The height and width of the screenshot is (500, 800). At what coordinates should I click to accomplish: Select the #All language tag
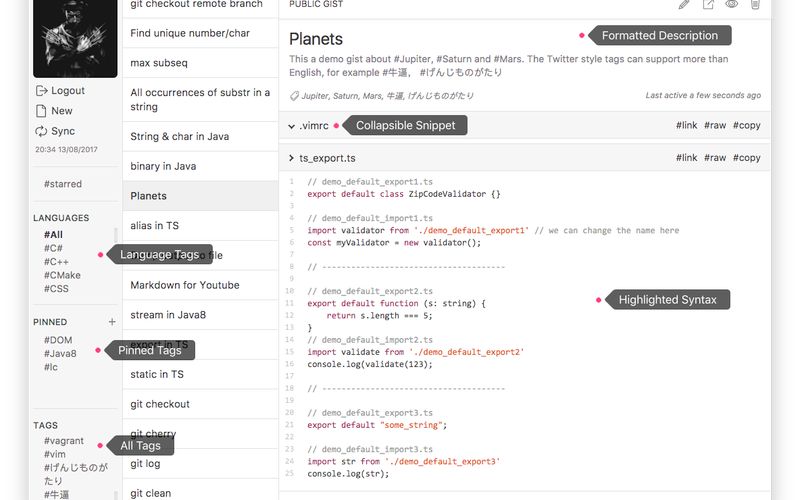[x=53, y=235]
